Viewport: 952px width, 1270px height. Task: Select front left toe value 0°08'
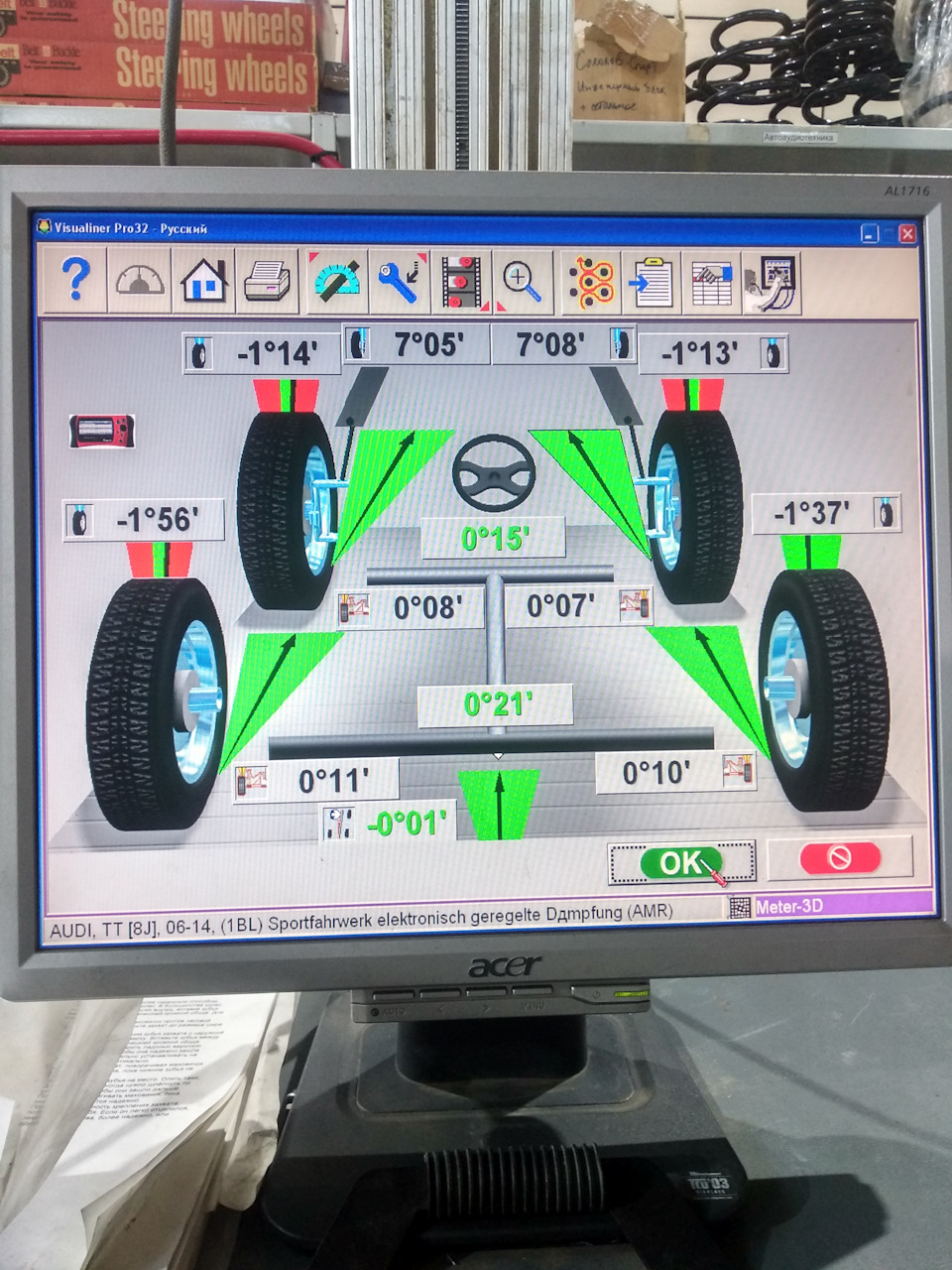[x=426, y=607]
